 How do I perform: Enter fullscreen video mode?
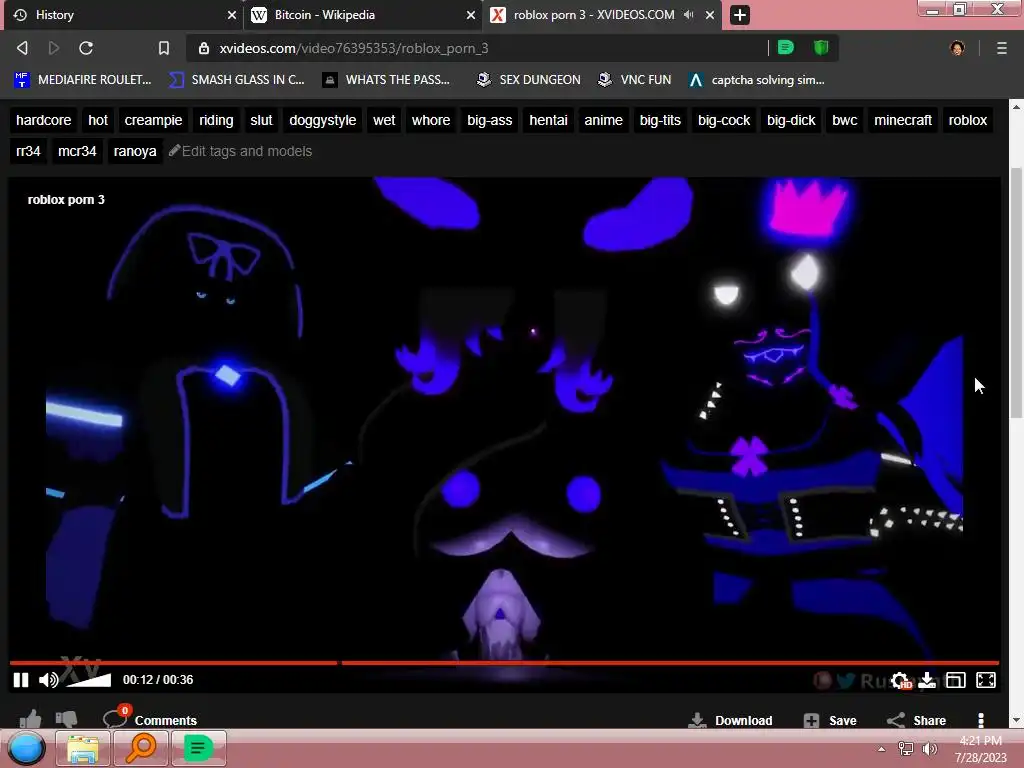point(985,680)
